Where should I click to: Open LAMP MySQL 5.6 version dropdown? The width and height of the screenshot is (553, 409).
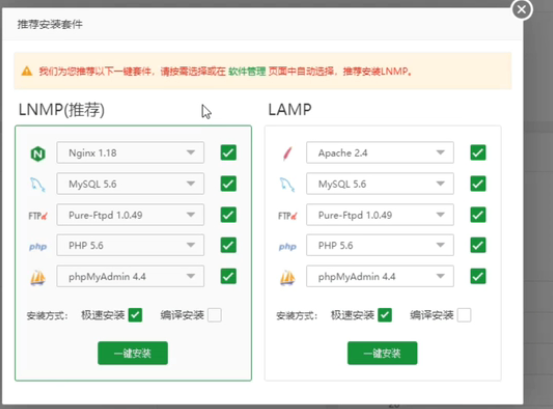click(380, 184)
